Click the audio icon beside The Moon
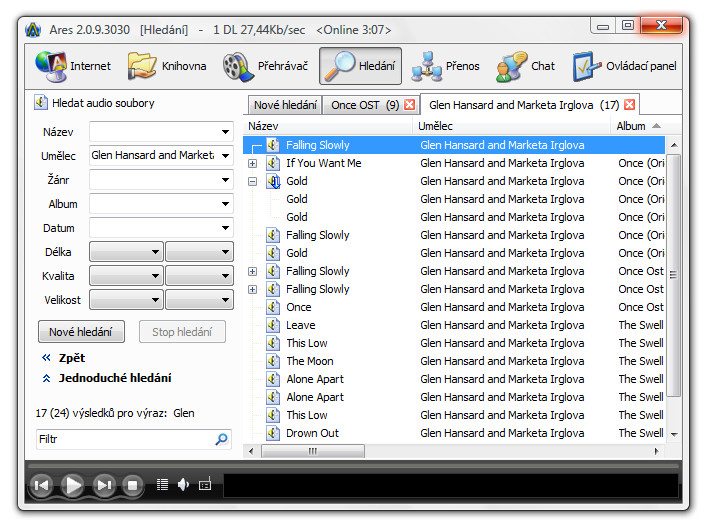704x527 pixels. (273, 361)
